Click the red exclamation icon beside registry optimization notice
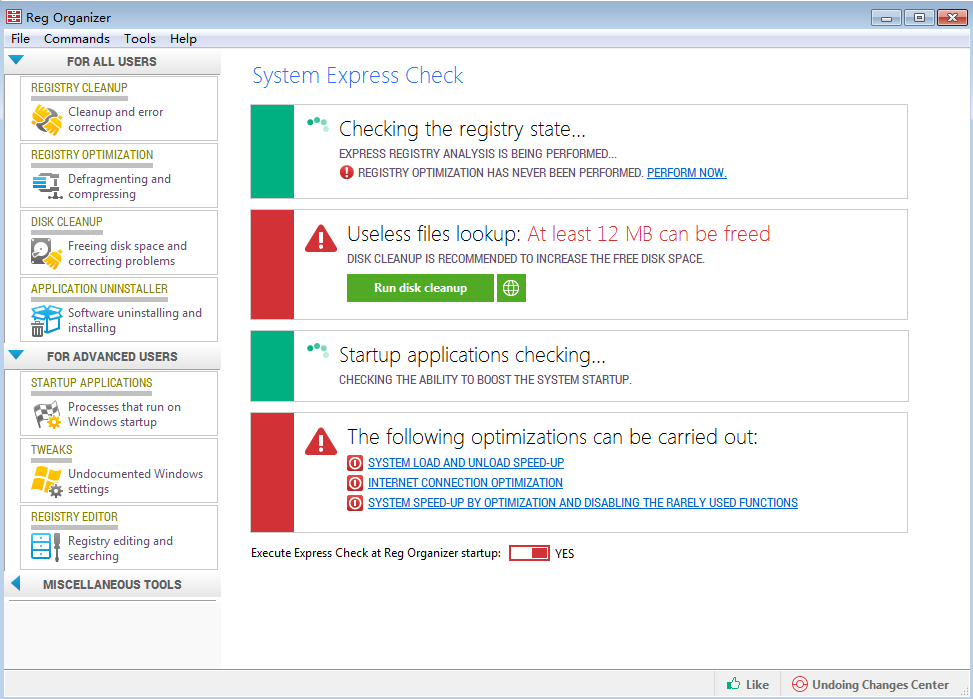Image resolution: width=973 pixels, height=699 pixels. [x=346, y=173]
